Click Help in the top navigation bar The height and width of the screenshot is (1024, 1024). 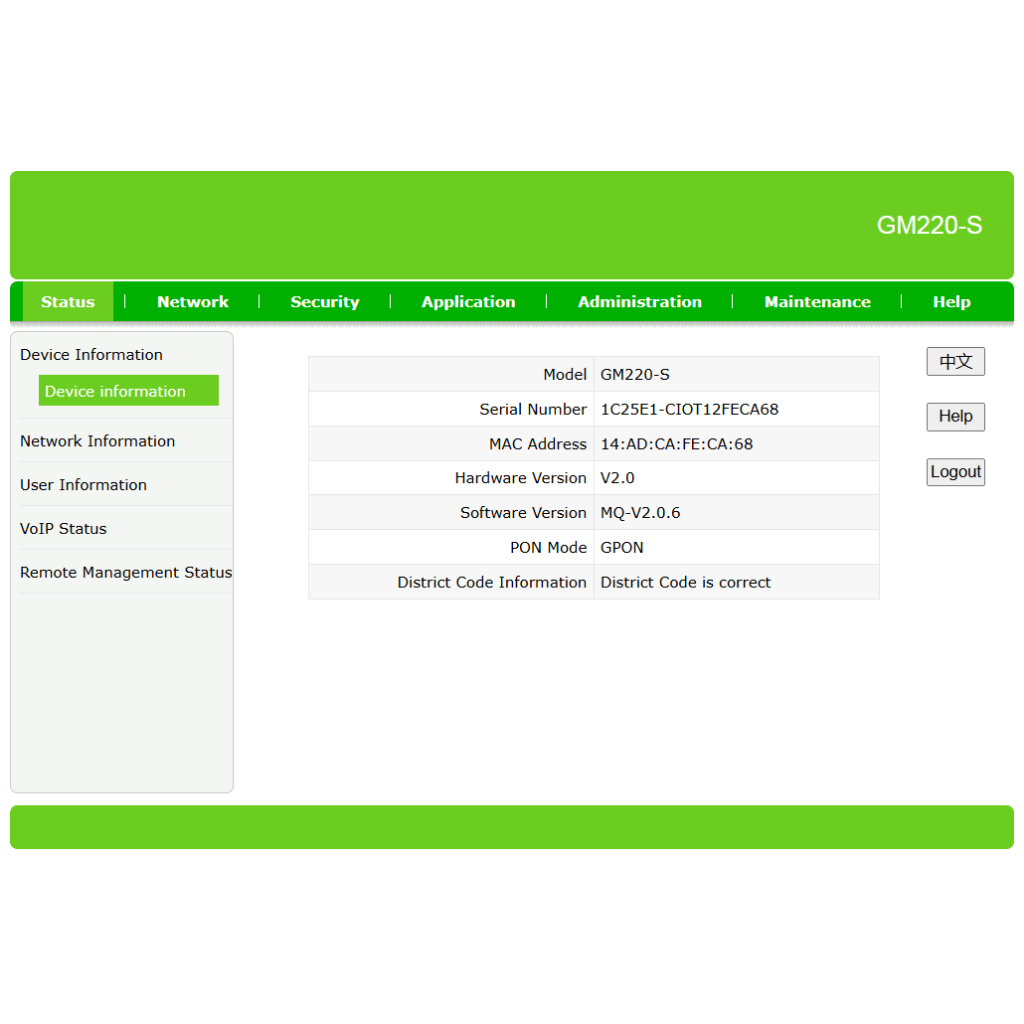click(951, 302)
